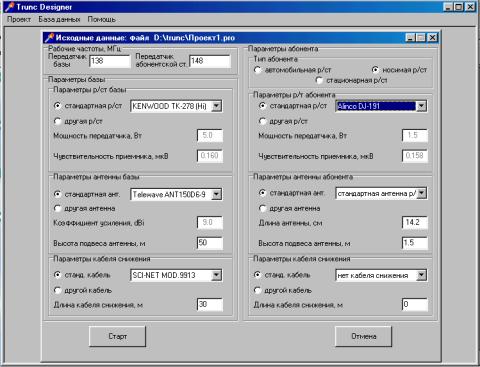Close the Trunc Designer main window

[x=470, y=7]
